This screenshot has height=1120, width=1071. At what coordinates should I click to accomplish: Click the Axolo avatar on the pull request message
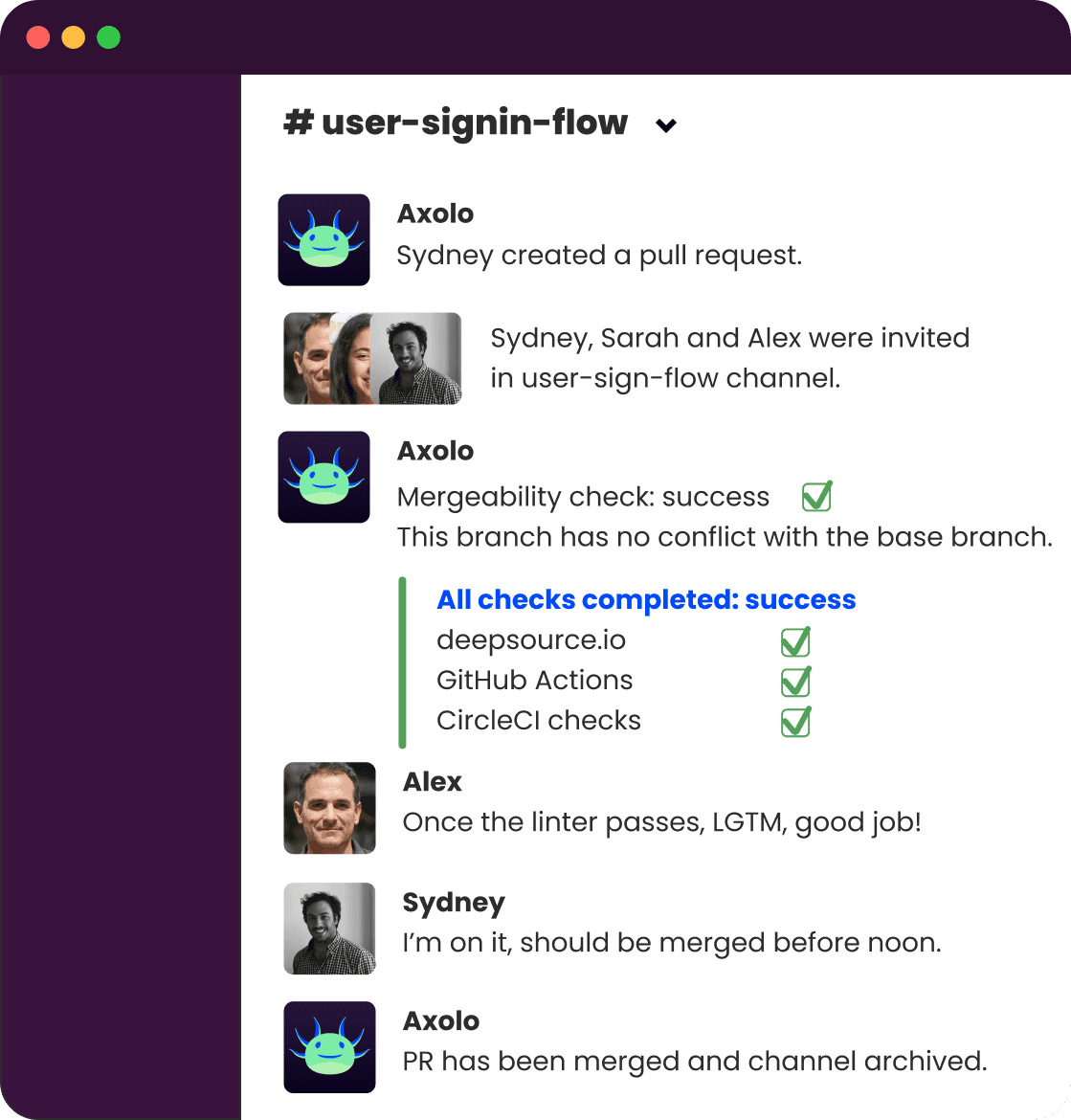coord(324,239)
